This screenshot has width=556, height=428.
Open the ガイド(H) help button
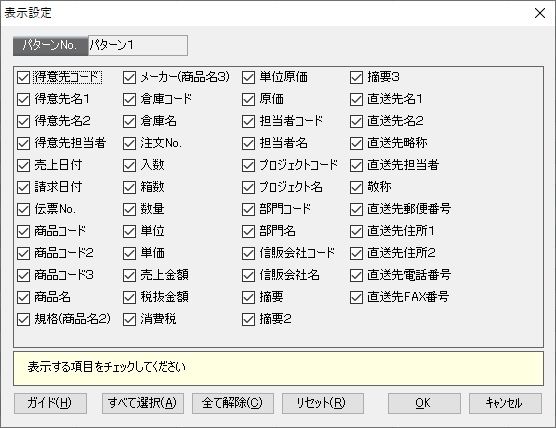coord(50,403)
